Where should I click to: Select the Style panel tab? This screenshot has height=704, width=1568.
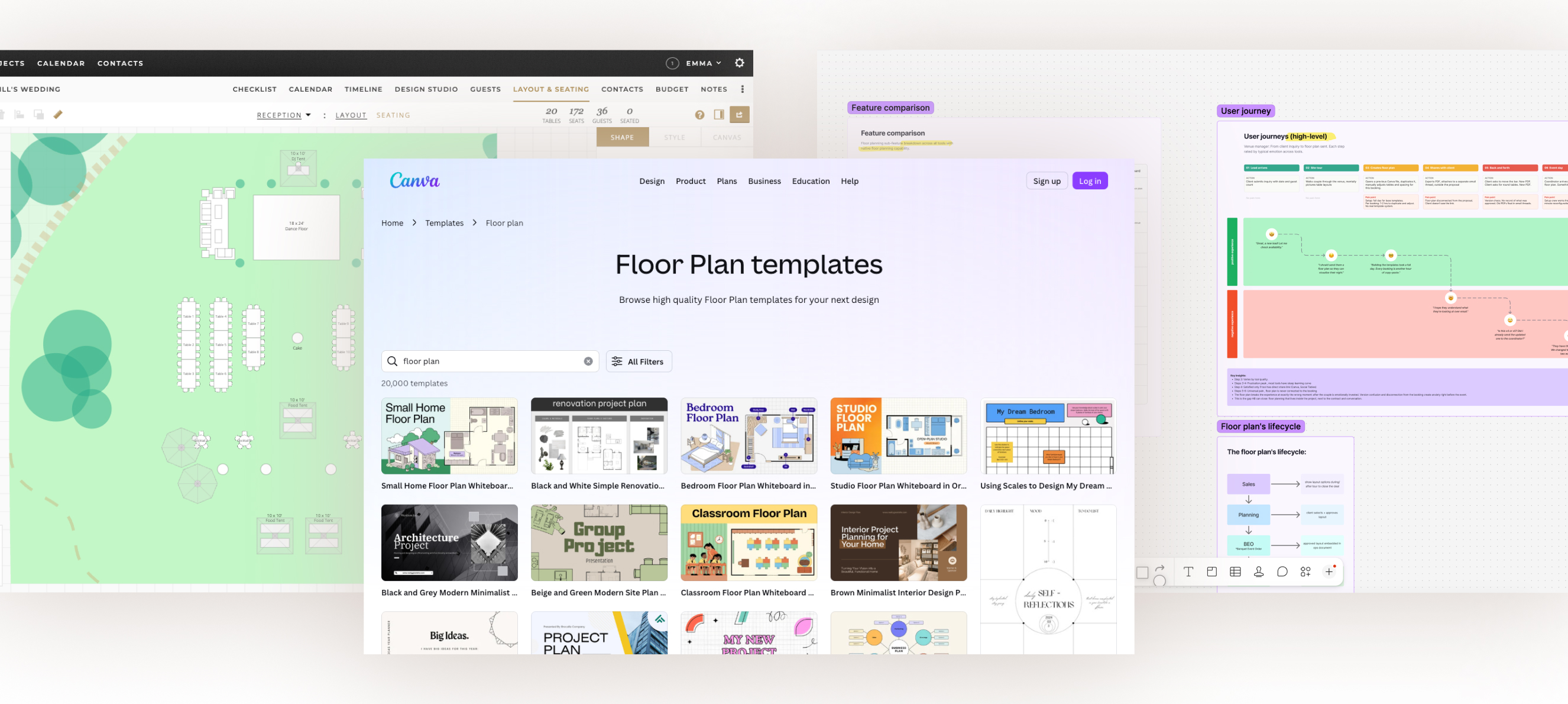[675, 137]
